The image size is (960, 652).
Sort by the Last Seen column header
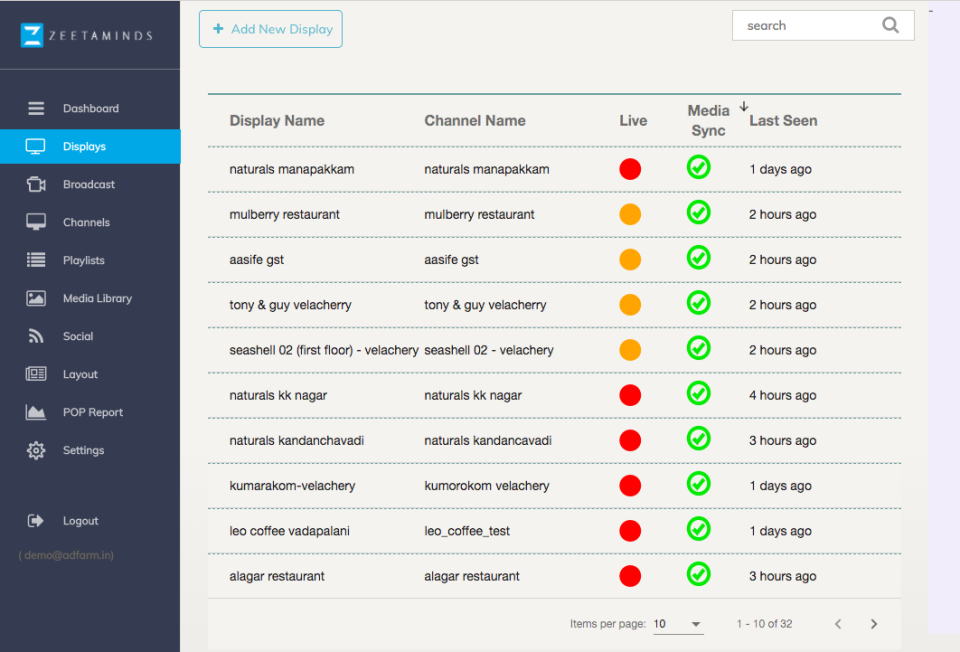pyautogui.click(x=783, y=121)
